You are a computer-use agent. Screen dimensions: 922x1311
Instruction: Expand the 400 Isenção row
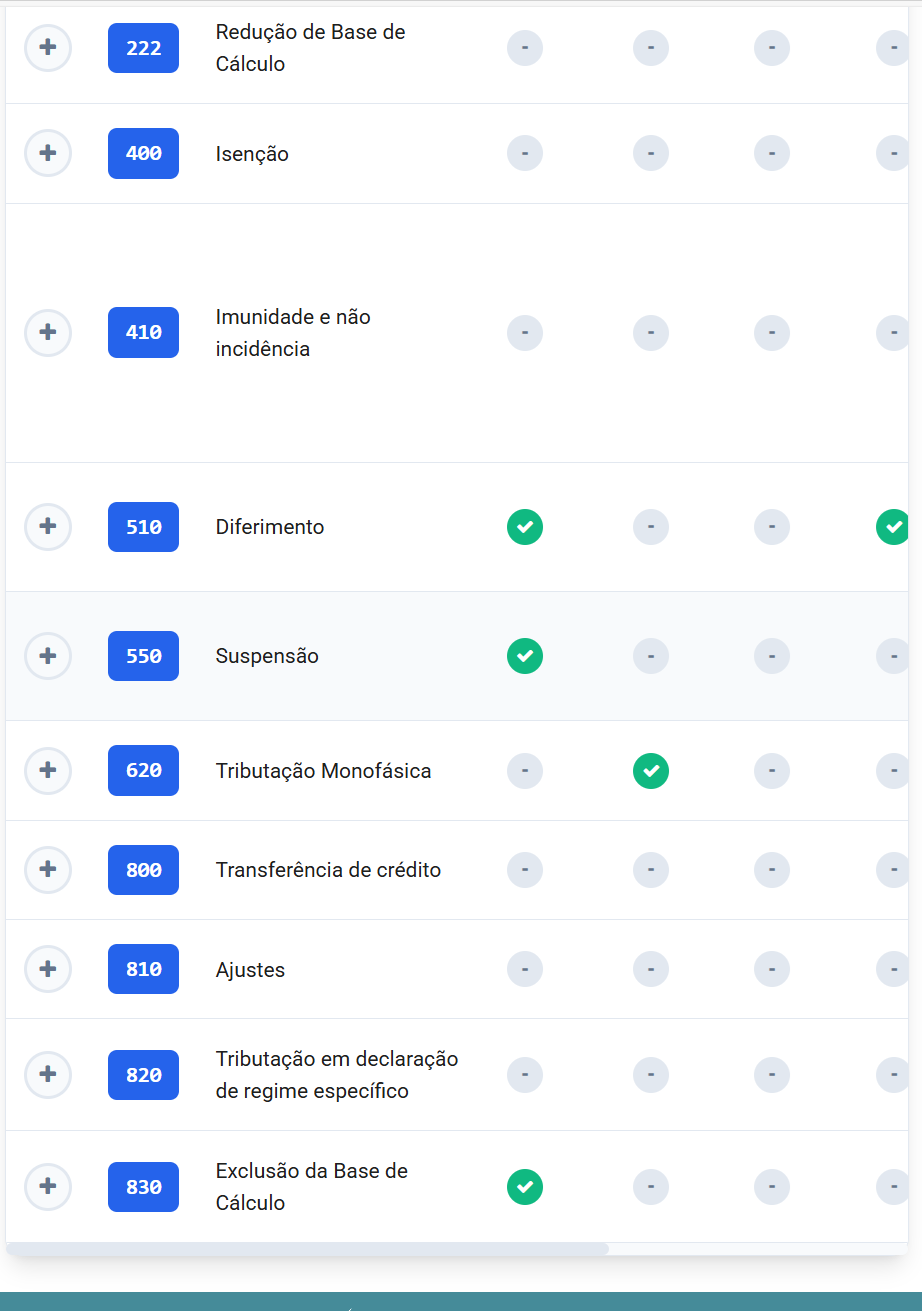click(48, 153)
